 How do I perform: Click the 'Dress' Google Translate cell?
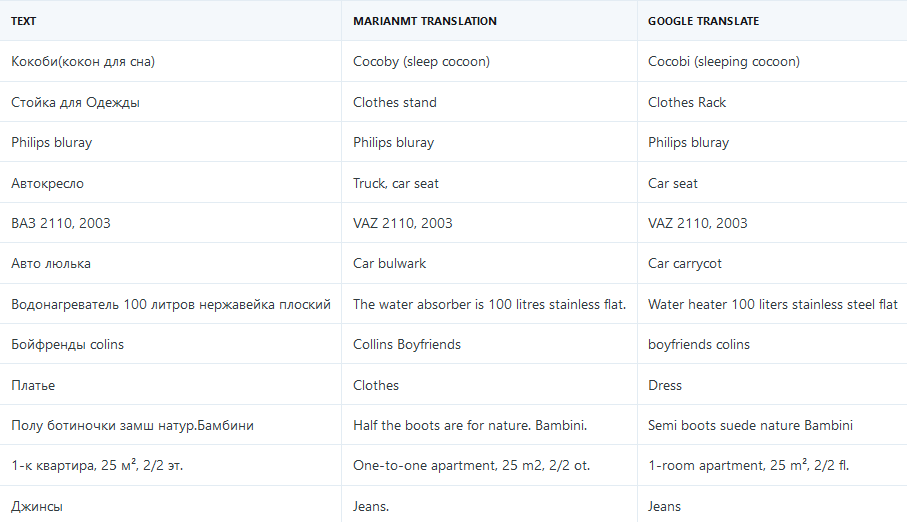[665, 385]
